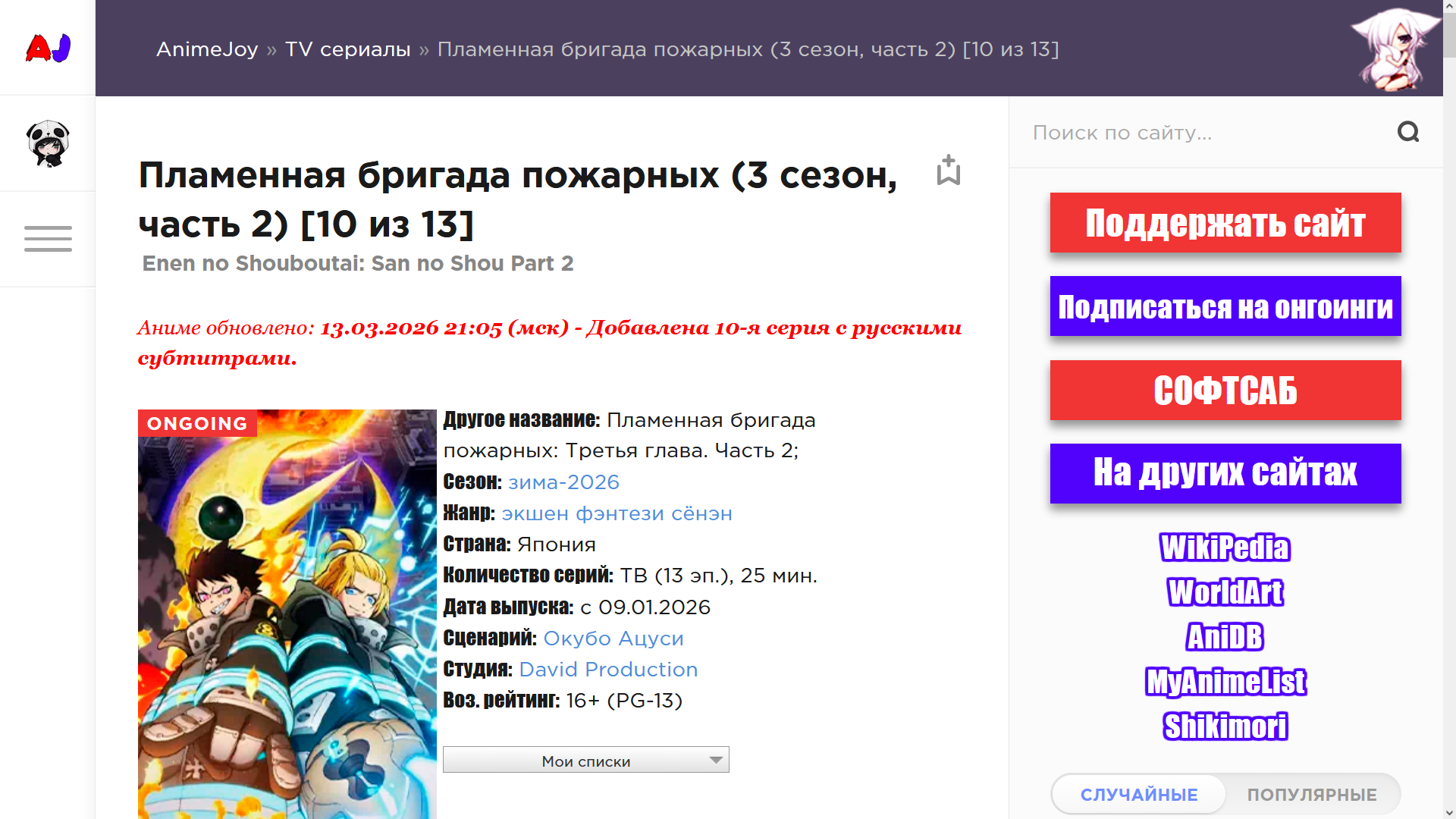Viewport: 1456px width, 819px height.
Task: Switch to the Популярные tab
Action: coord(1312,794)
